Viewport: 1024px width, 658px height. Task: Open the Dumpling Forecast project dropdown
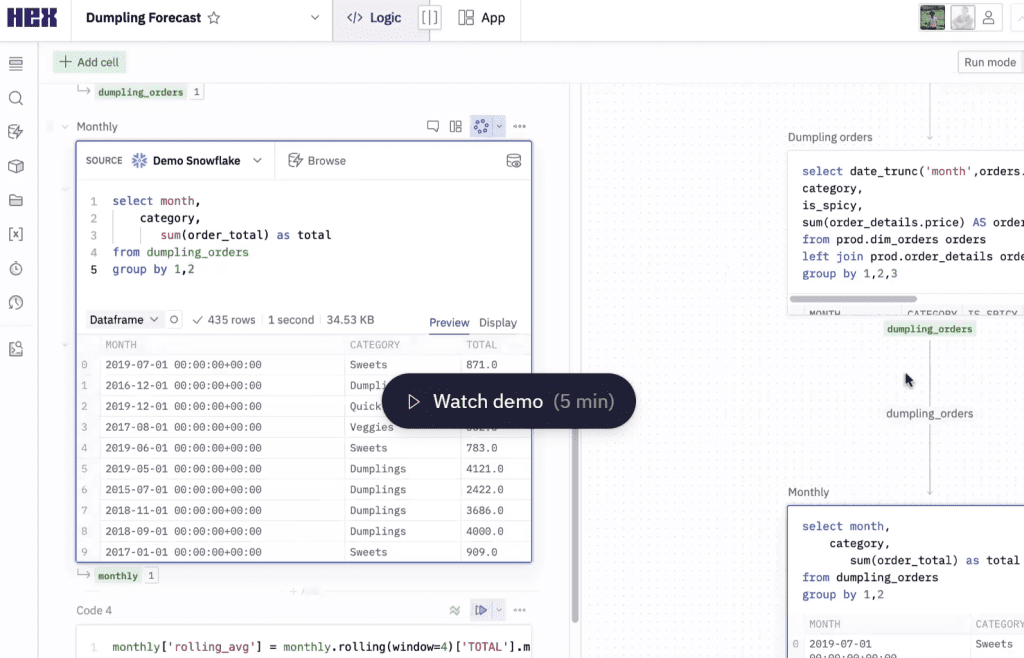[x=314, y=17]
